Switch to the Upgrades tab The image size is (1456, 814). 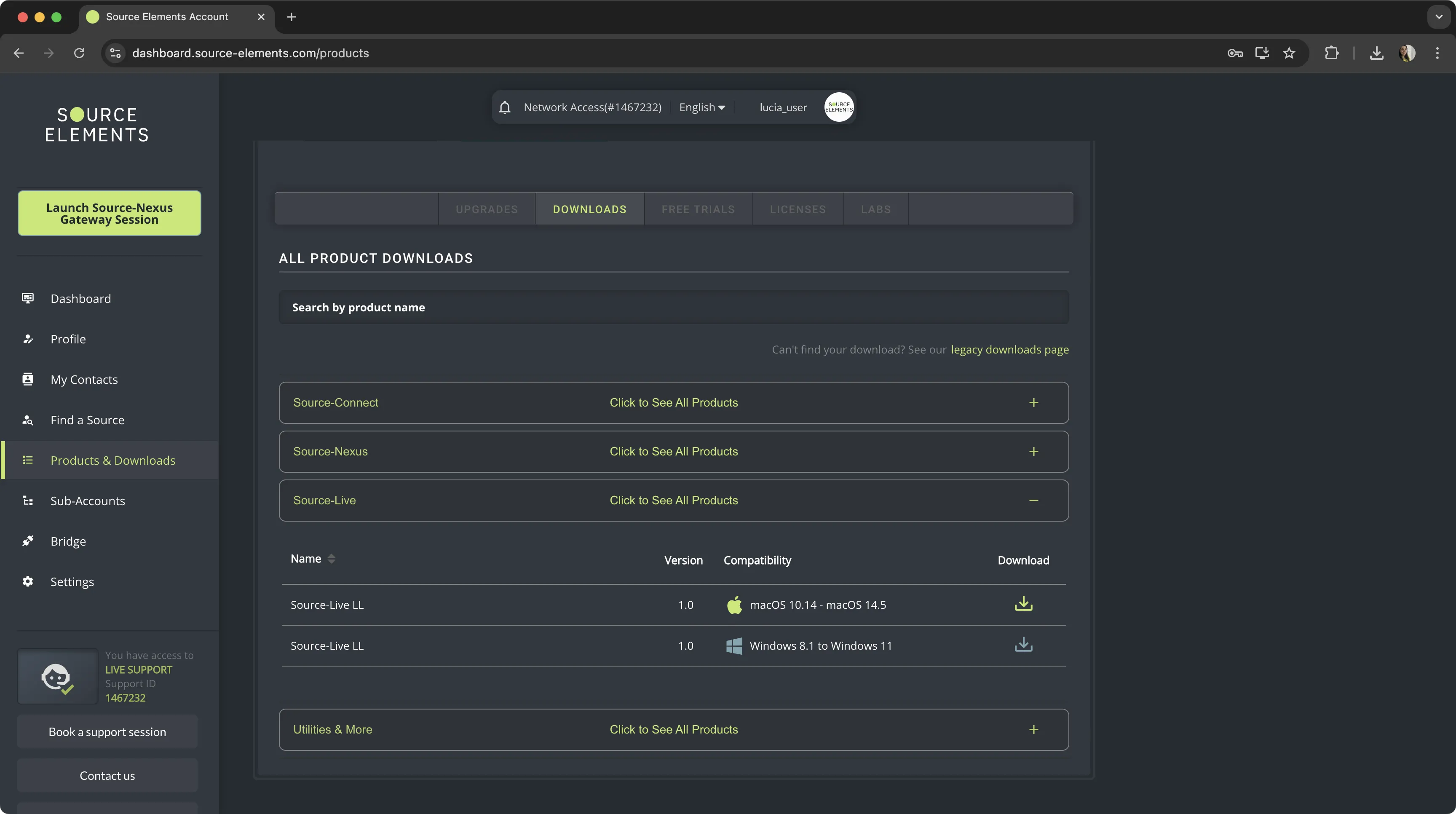[x=487, y=209]
